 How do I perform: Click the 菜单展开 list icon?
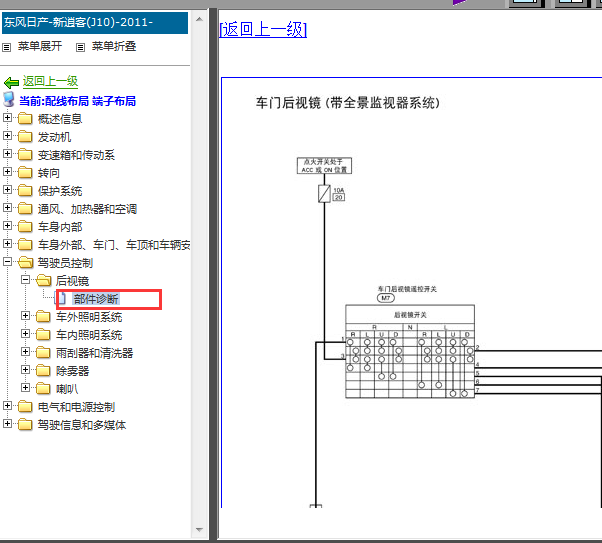pyautogui.click(x=7, y=48)
